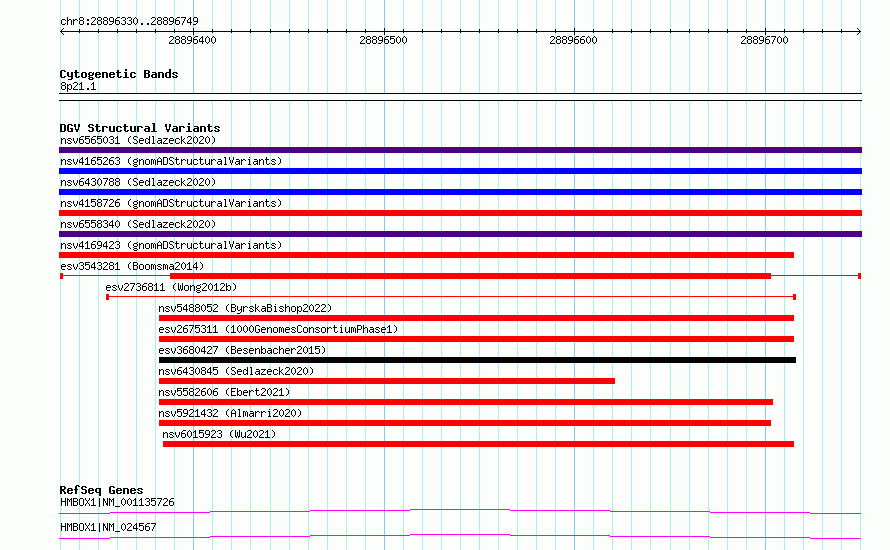This screenshot has height=550, width=890.
Task: Click the esv3680427 black variant bar
Action: [477, 360]
